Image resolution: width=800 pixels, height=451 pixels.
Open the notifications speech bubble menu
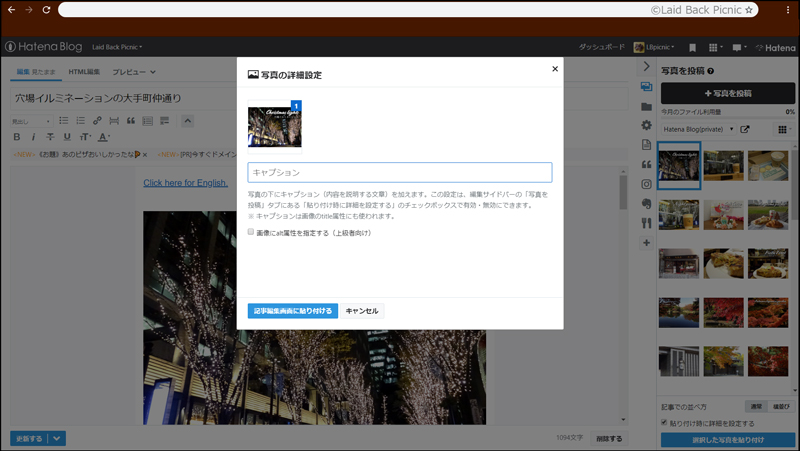click(739, 47)
